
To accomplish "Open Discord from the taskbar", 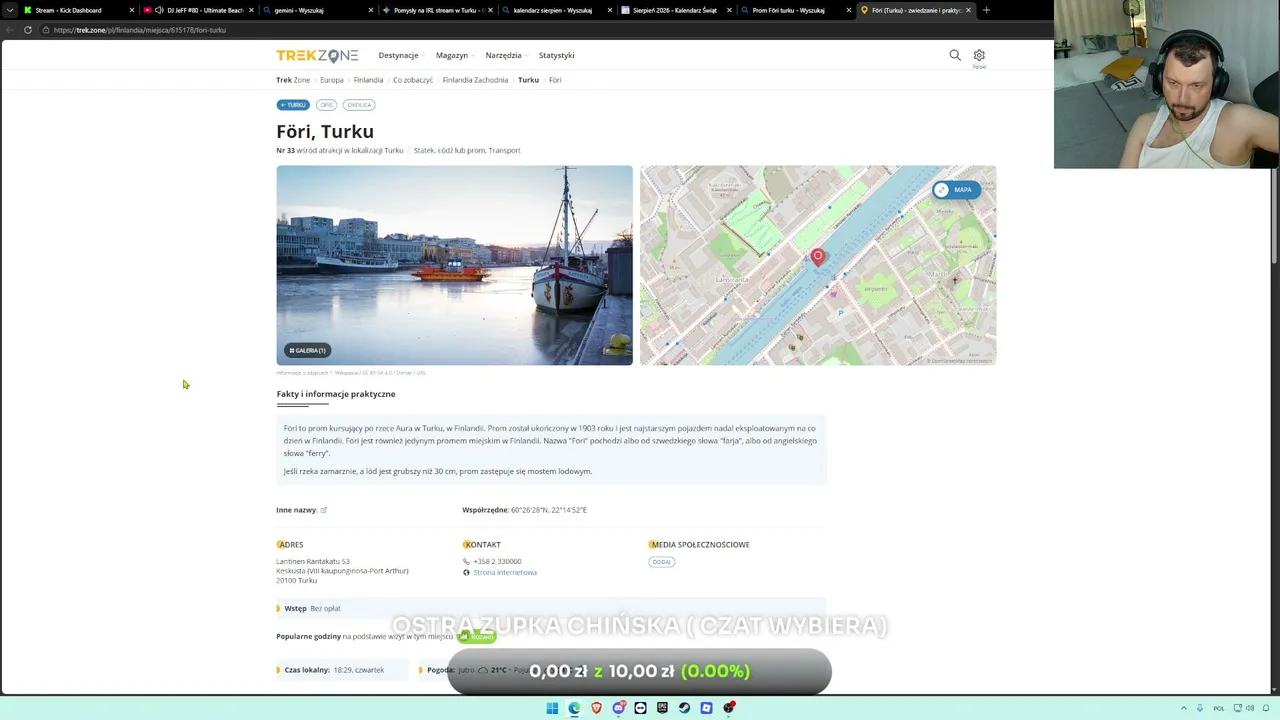I will pyautogui.click(x=619, y=708).
